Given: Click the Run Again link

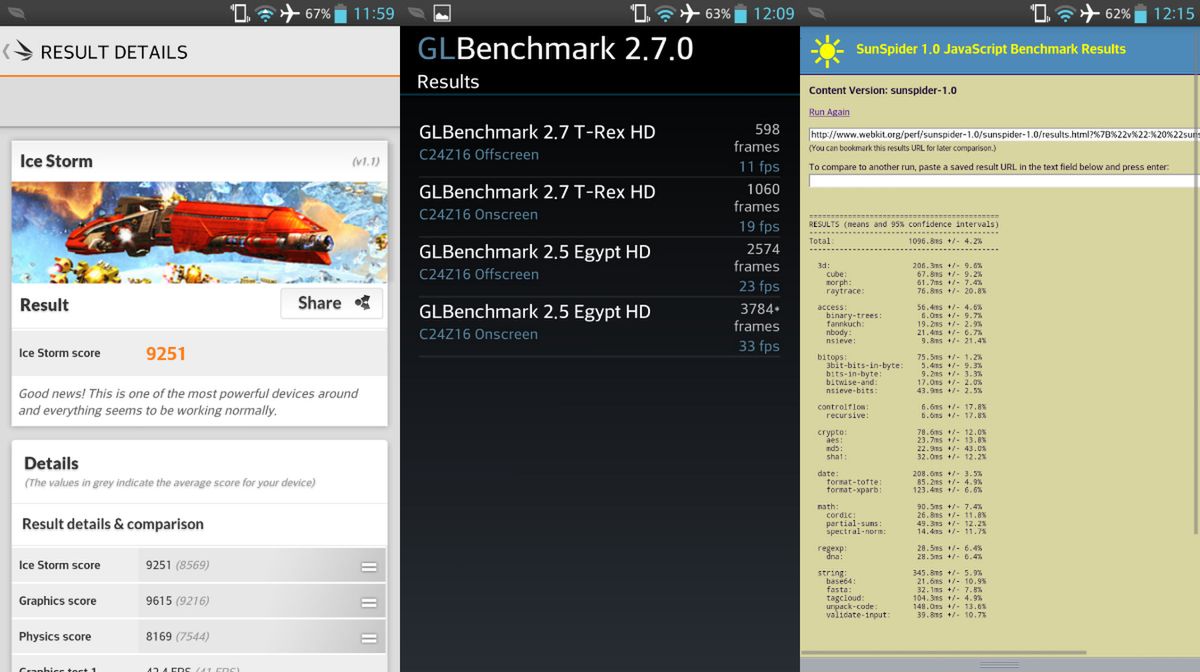Looking at the screenshot, I should [x=829, y=112].
